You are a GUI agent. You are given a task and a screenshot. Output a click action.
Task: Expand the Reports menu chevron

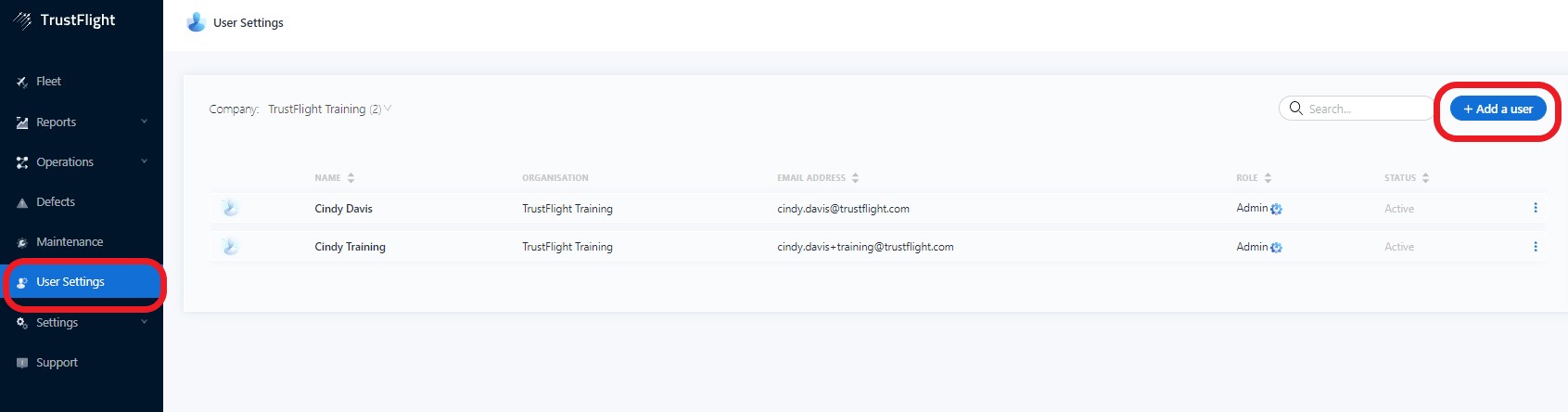[x=144, y=122]
